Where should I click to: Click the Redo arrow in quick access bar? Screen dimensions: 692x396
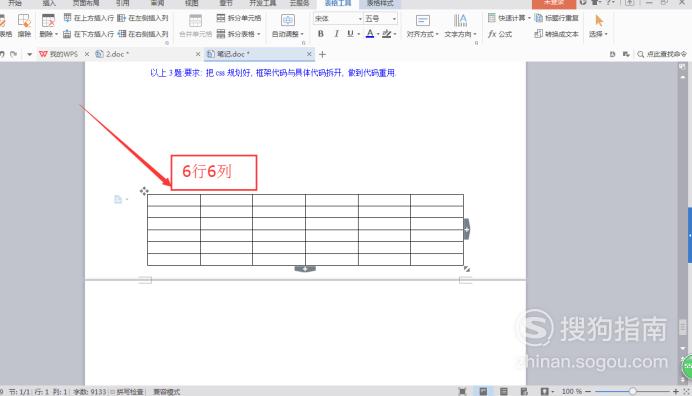[14, 54]
